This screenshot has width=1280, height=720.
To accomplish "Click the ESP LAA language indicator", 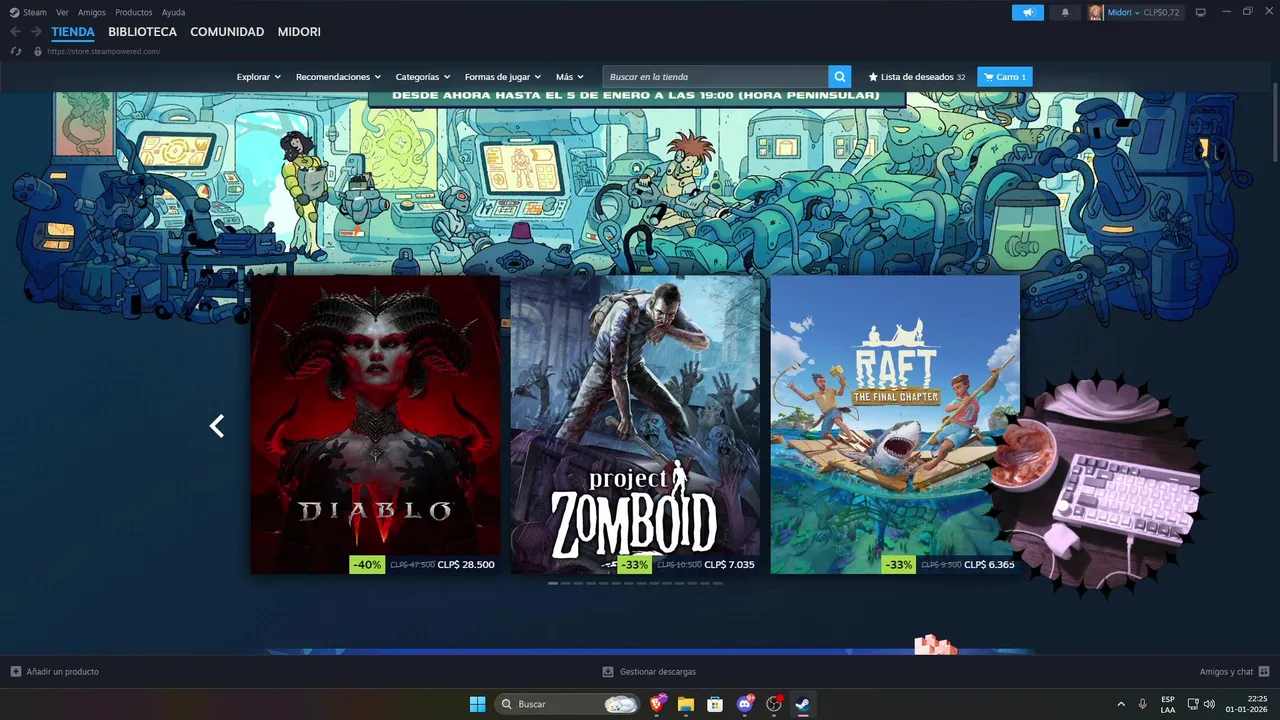I will [1168, 704].
